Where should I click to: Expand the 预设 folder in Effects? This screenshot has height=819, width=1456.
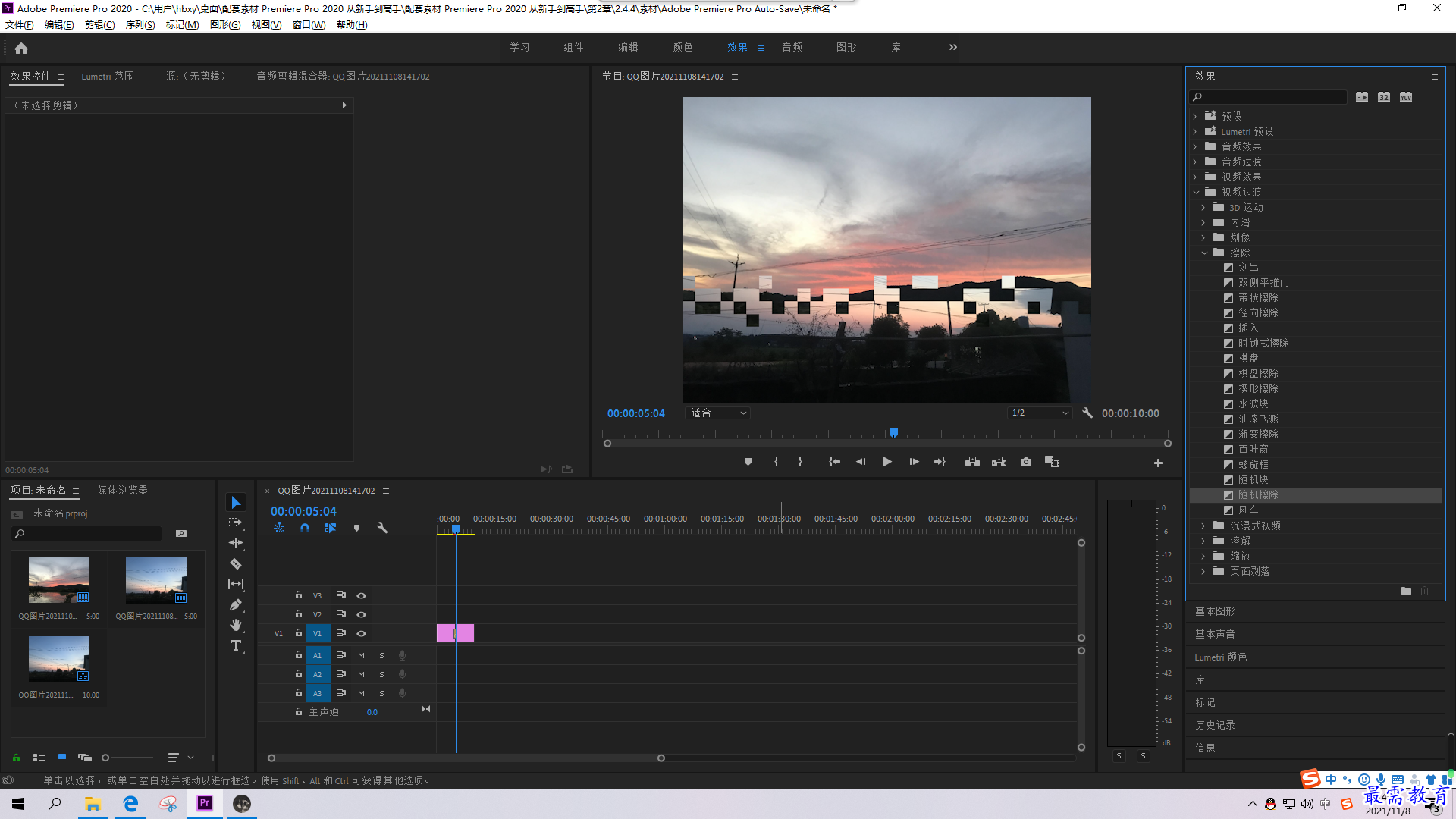1195,116
